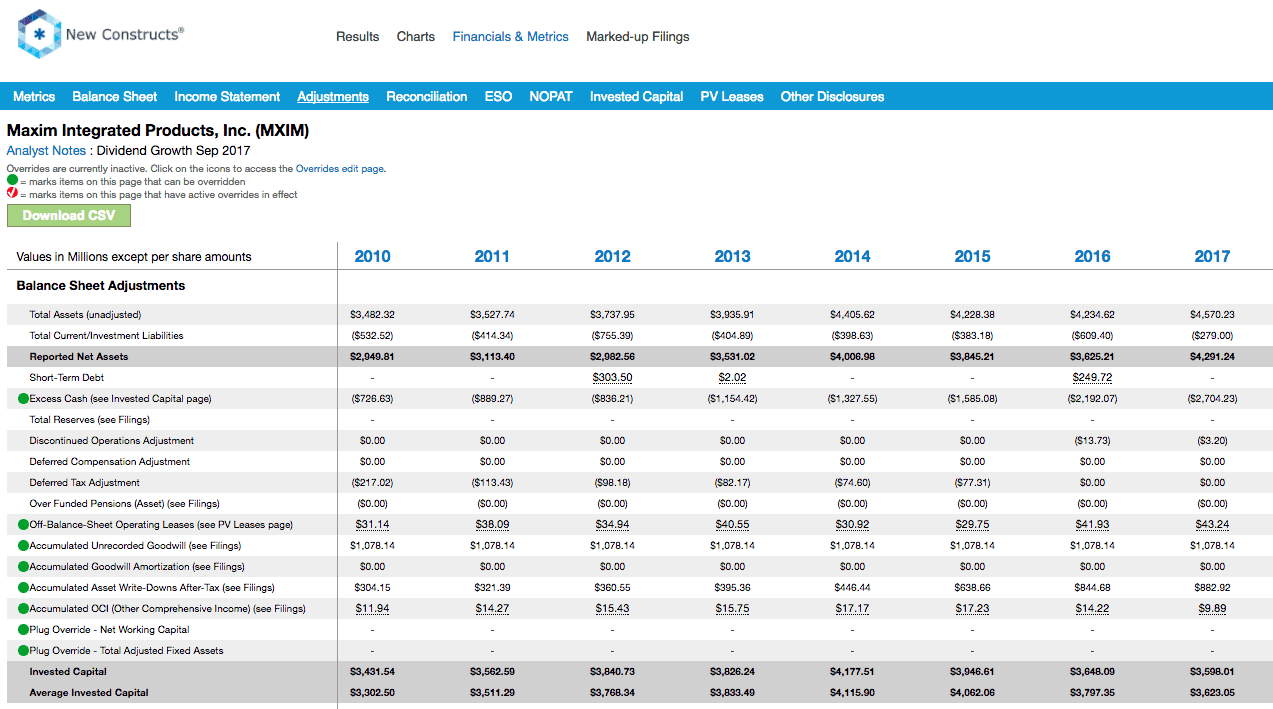Click the Reported Net Assets row label
The height and width of the screenshot is (709, 1273).
[79, 357]
